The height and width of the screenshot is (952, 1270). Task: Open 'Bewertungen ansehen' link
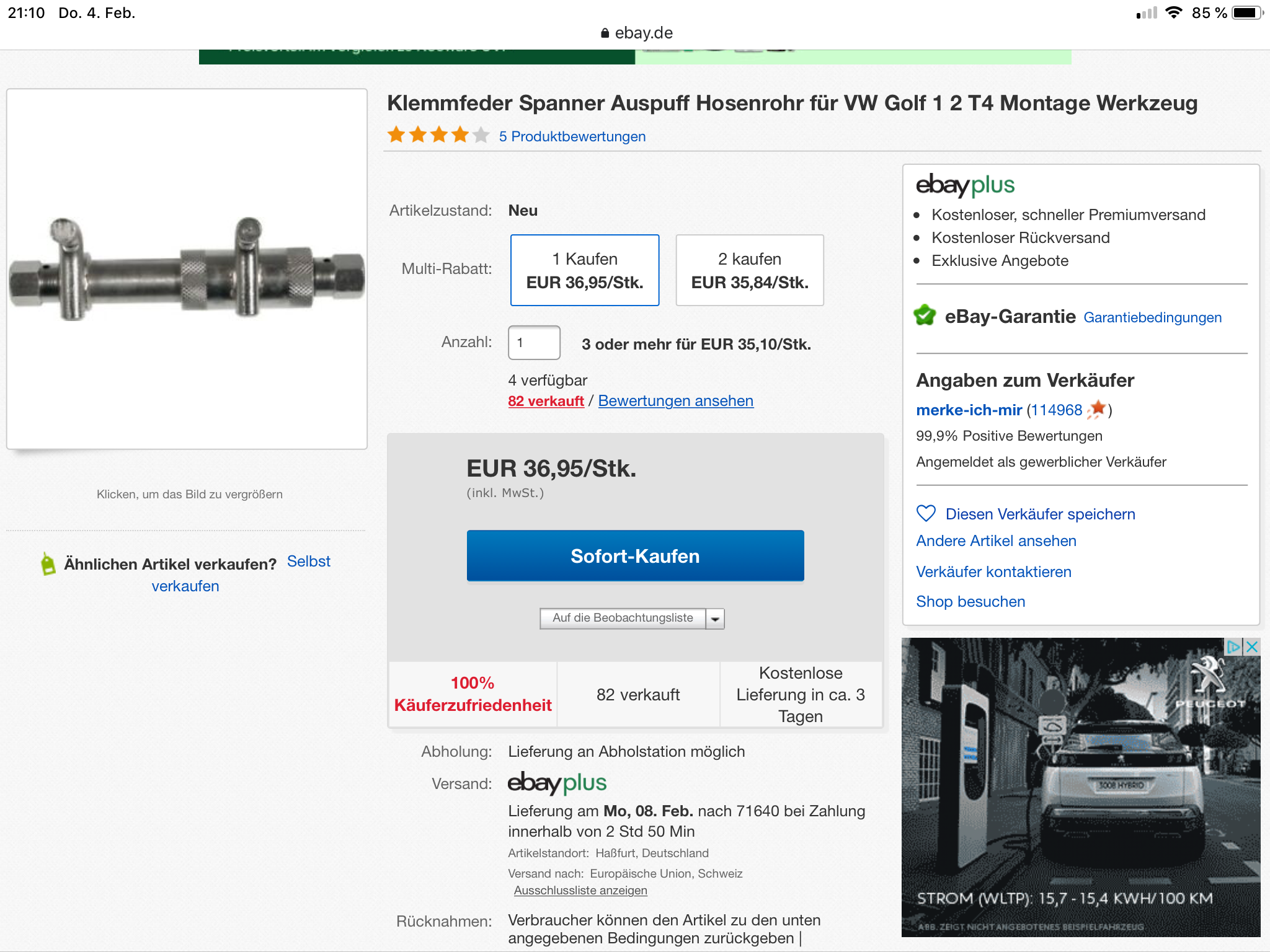(x=675, y=401)
